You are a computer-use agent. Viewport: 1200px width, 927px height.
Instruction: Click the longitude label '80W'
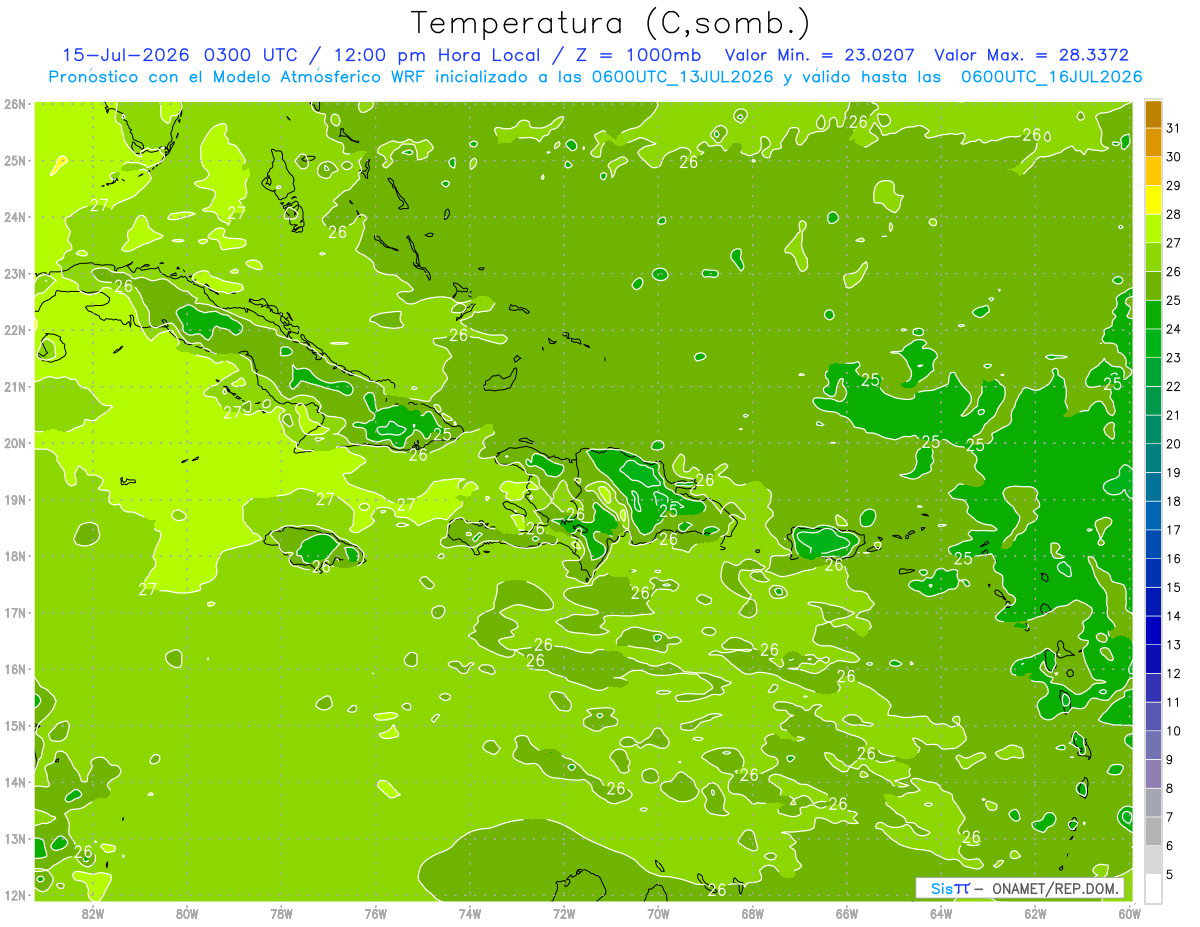187,913
